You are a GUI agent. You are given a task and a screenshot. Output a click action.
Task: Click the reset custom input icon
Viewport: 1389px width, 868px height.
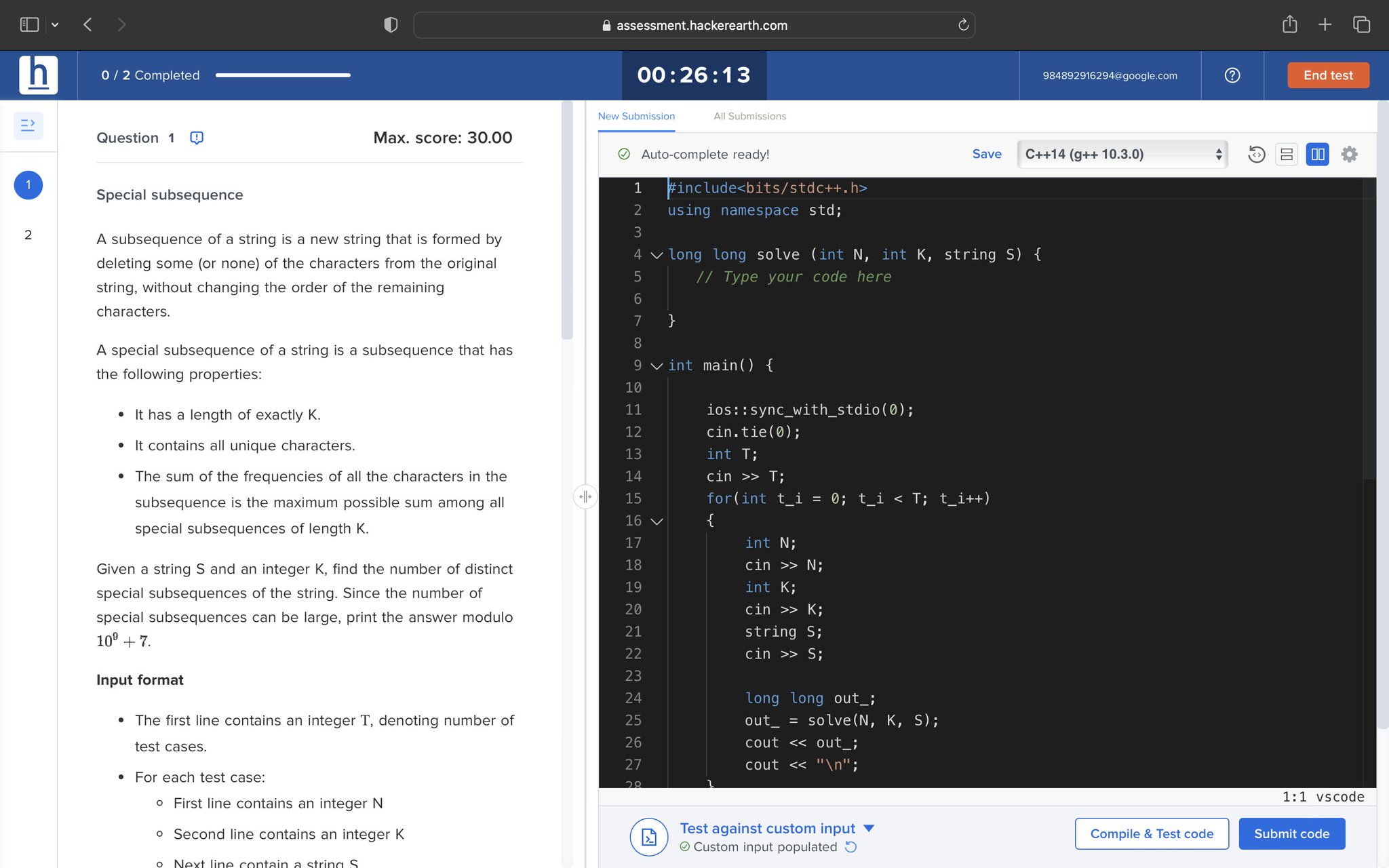click(x=850, y=847)
